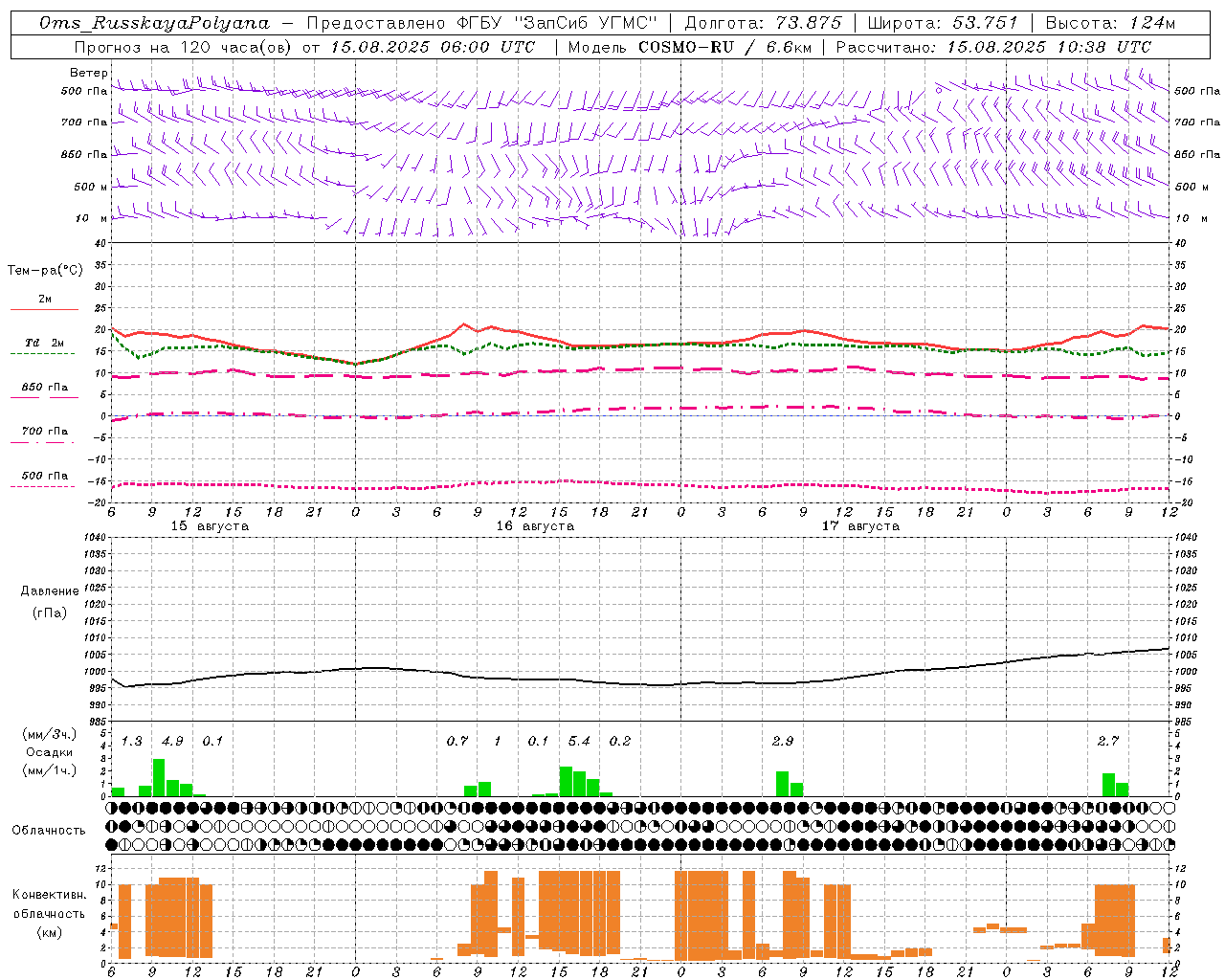
Task: Click the precipitation total 0.7
Action: coord(457,741)
